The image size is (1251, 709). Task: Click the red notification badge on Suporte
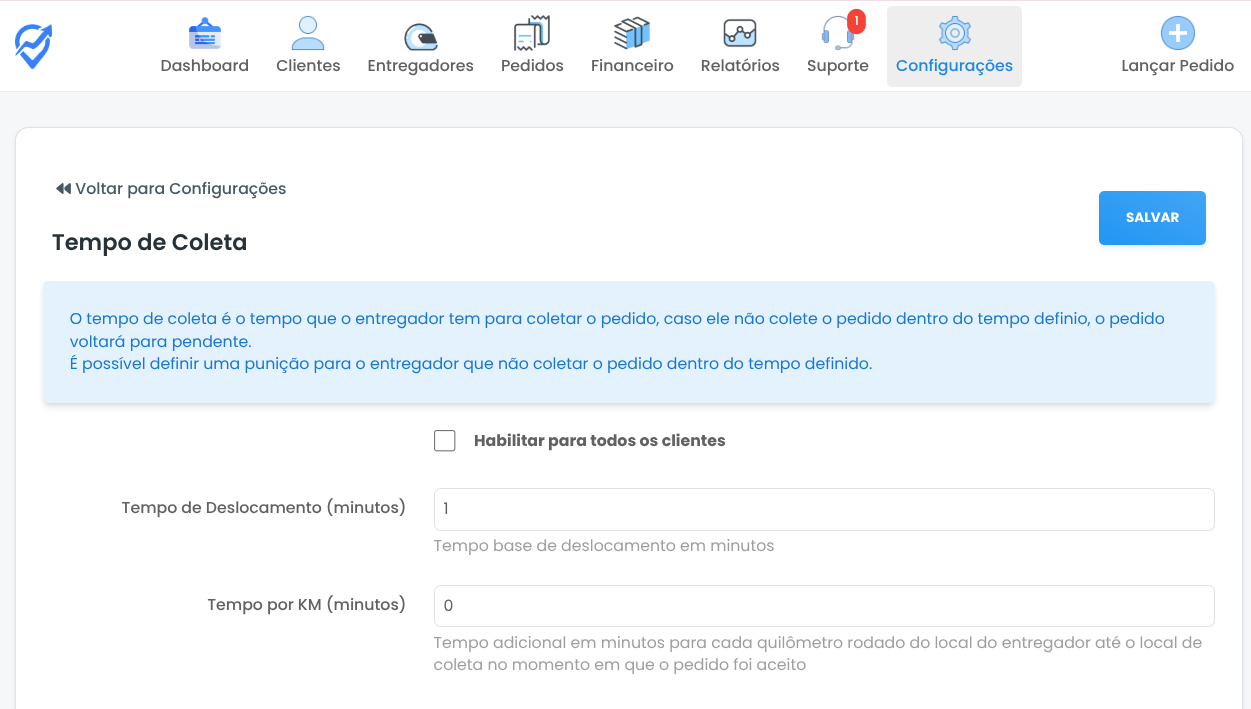pos(856,21)
